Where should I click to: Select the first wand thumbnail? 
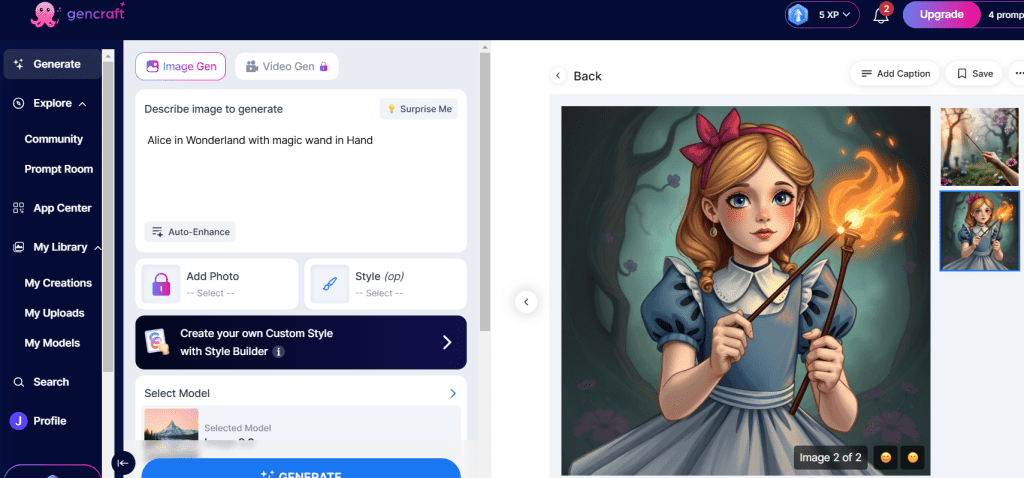click(x=980, y=147)
